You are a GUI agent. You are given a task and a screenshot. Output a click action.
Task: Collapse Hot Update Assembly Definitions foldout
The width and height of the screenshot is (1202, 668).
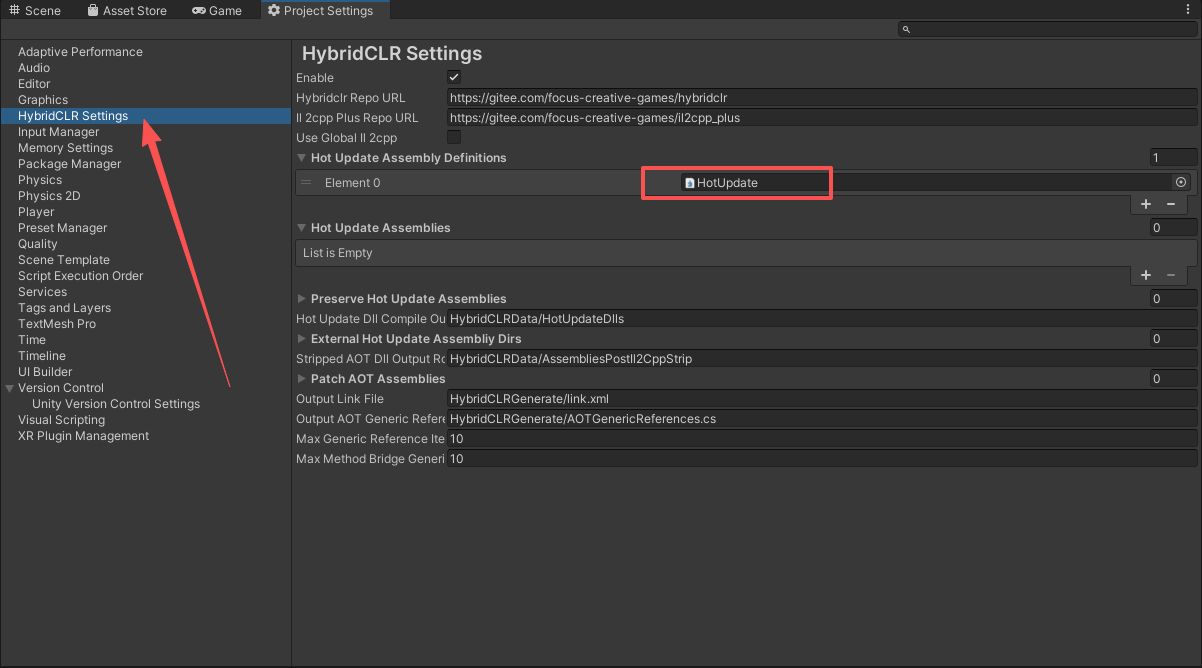click(301, 158)
